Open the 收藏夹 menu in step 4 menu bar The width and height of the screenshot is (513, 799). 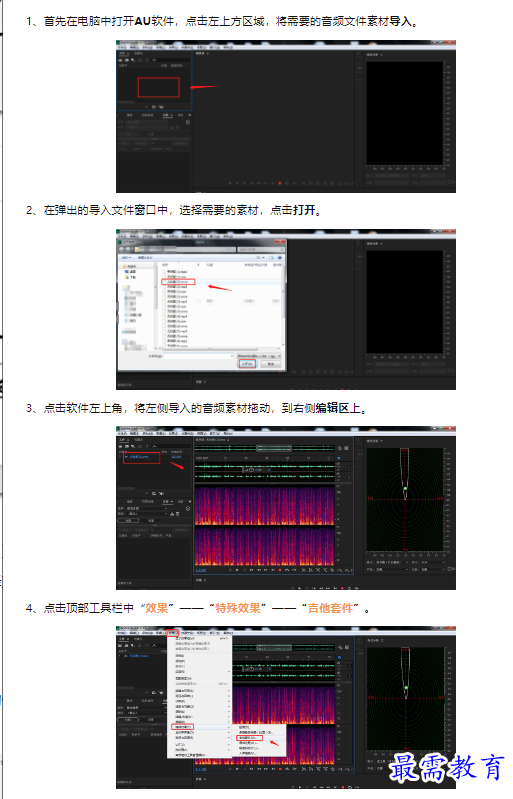point(186,632)
